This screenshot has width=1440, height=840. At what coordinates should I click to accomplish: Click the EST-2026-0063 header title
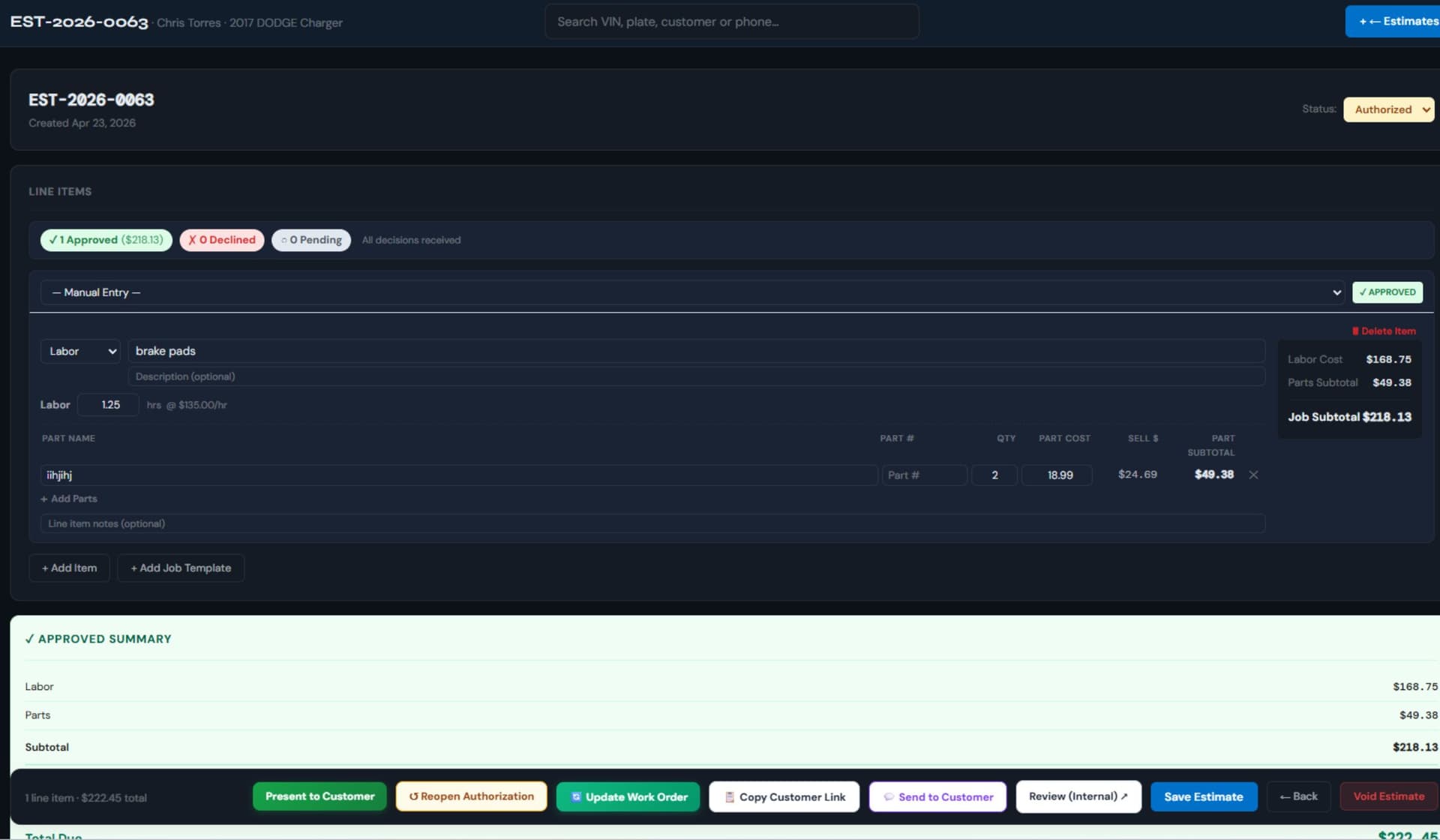79,22
